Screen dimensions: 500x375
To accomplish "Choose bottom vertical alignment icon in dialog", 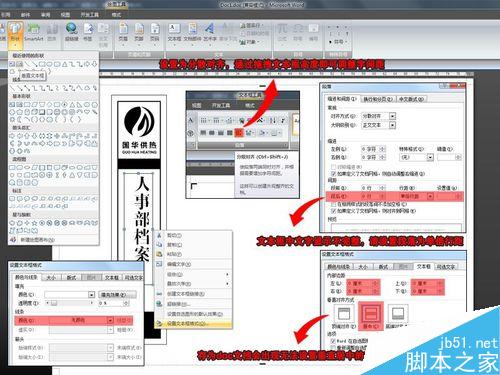I will 398,315.
